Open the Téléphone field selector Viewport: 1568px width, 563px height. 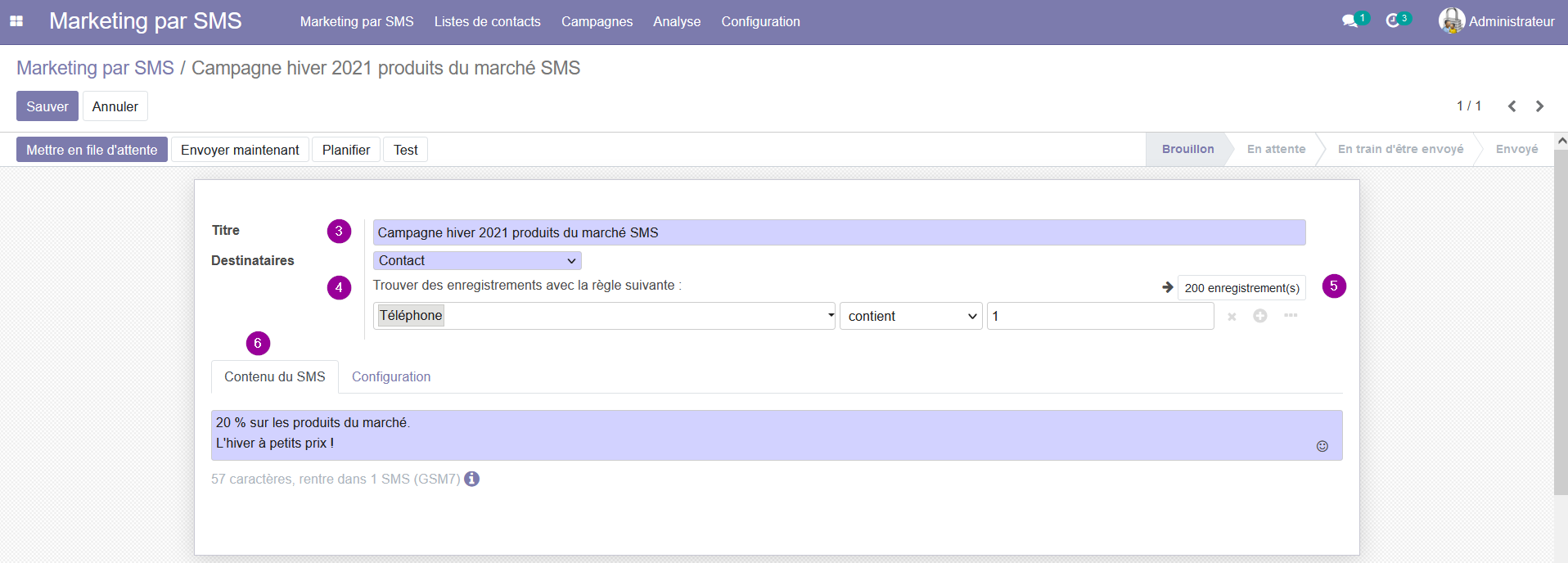click(x=604, y=316)
